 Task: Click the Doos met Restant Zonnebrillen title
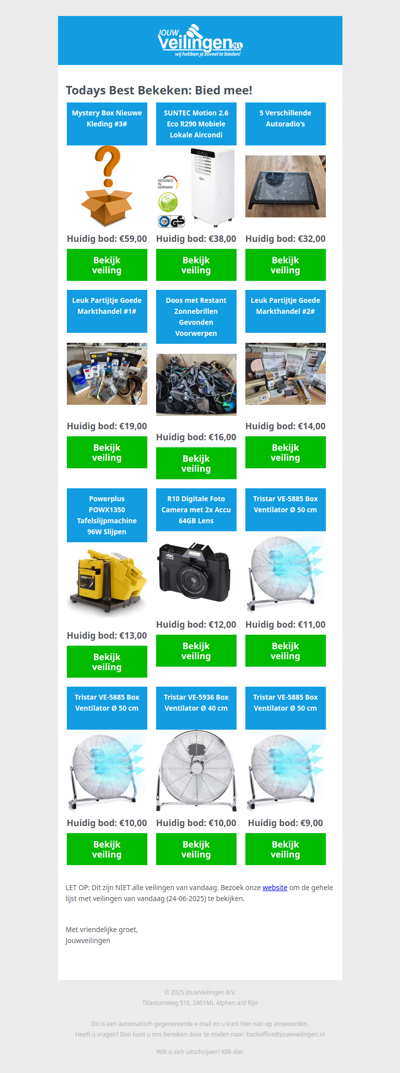coord(196,316)
